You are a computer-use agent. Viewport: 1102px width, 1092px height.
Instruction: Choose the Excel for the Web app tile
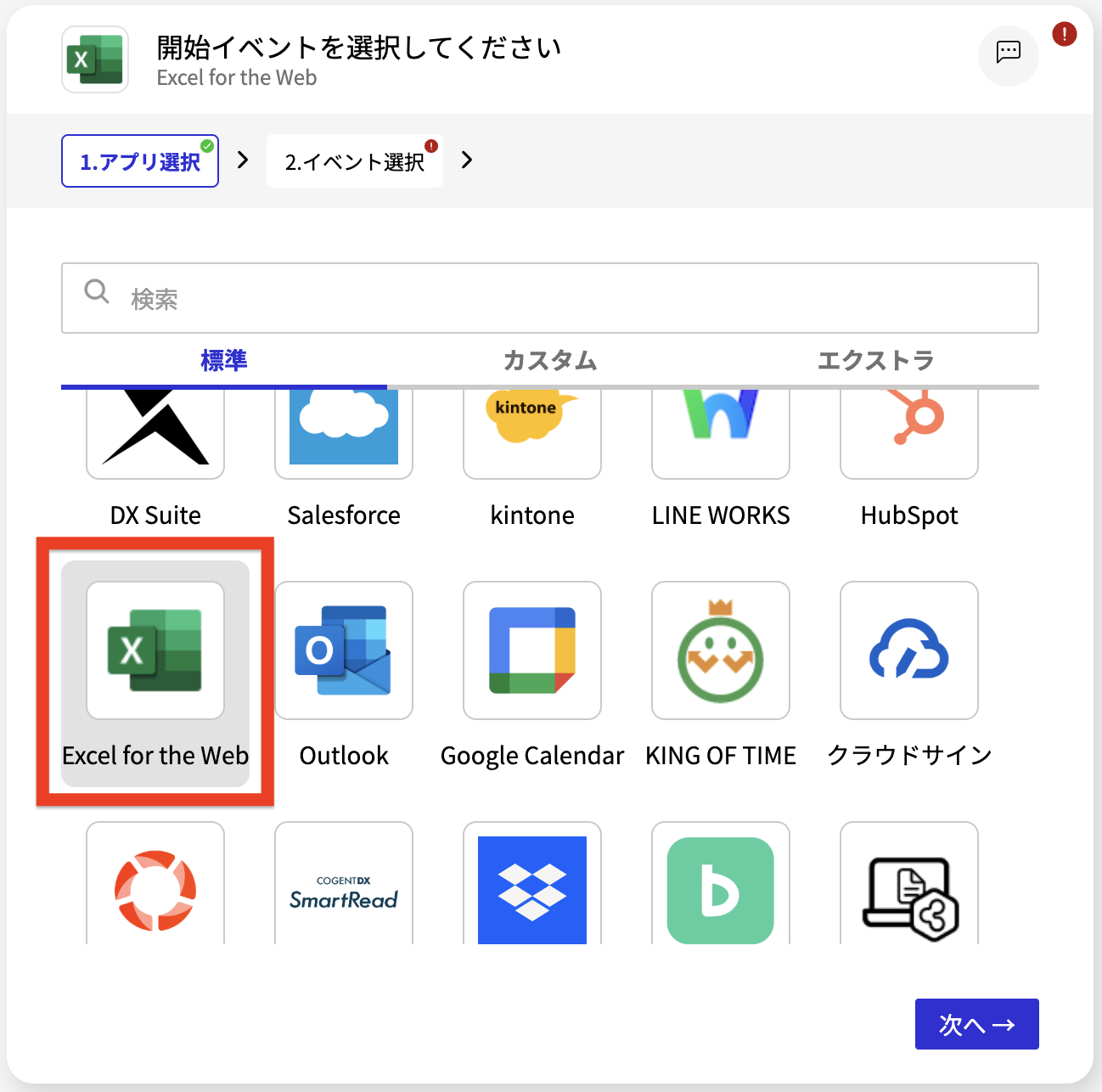click(x=155, y=673)
